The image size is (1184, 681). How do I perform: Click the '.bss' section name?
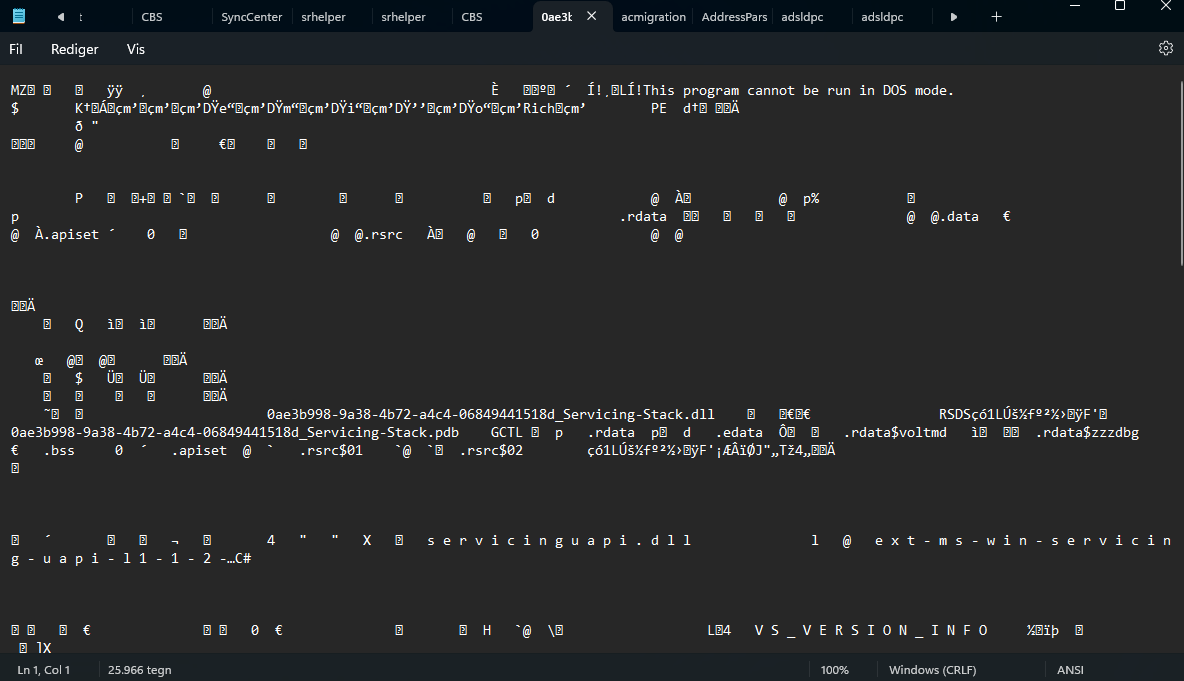pyautogui.click(x=59, y=451)
